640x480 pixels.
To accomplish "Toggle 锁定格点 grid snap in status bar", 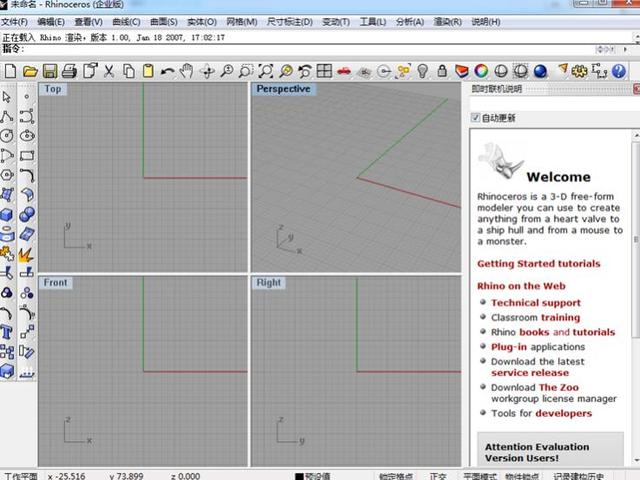I will pyautogui.click(x=396, y=476).
